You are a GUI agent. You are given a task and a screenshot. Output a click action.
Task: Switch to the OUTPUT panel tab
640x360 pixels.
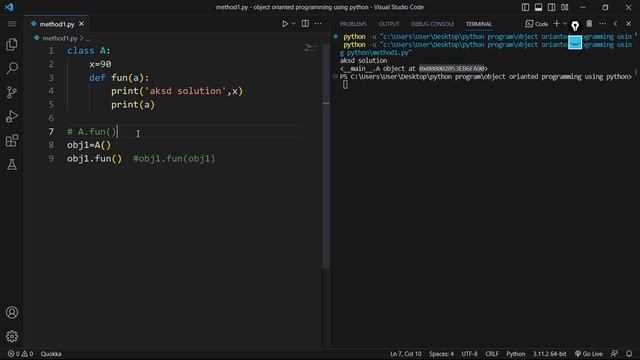(389, 24)
